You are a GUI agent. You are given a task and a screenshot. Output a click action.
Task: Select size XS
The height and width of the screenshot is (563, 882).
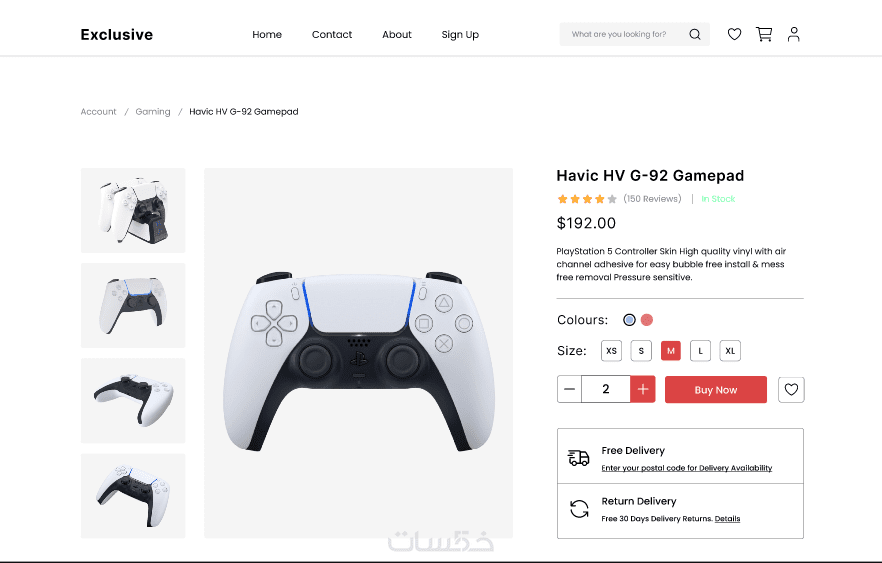[611, 350]
